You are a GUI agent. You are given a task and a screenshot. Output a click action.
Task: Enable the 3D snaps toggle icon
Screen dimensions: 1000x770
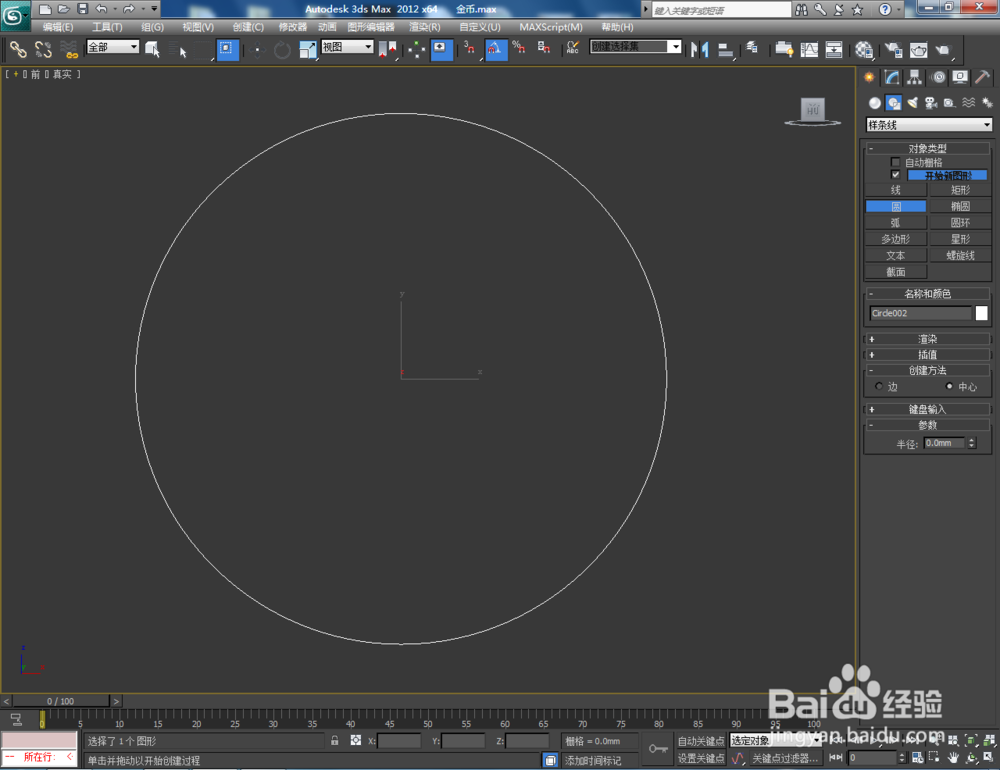[469, 49]
